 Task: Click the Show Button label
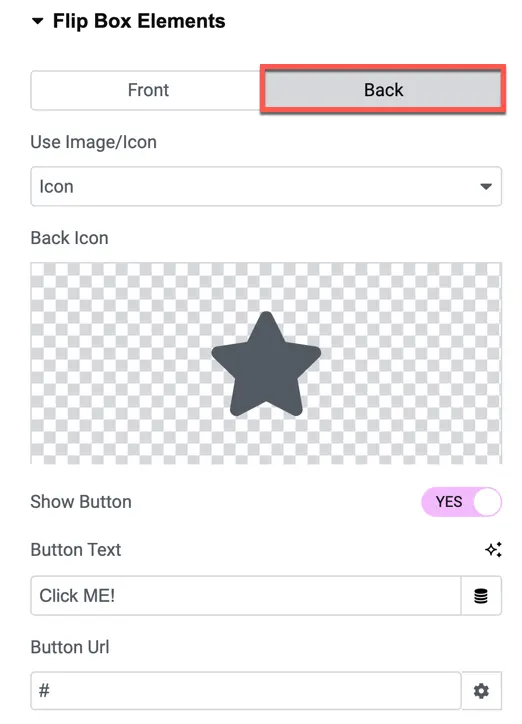coord(81,501)
